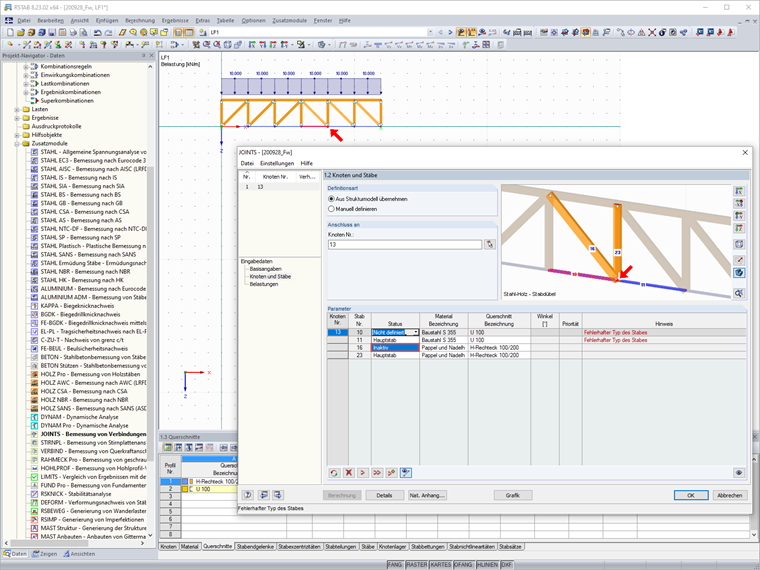
Task: Click the double-arrow icon below the parameter table
Action: point(377,473)
